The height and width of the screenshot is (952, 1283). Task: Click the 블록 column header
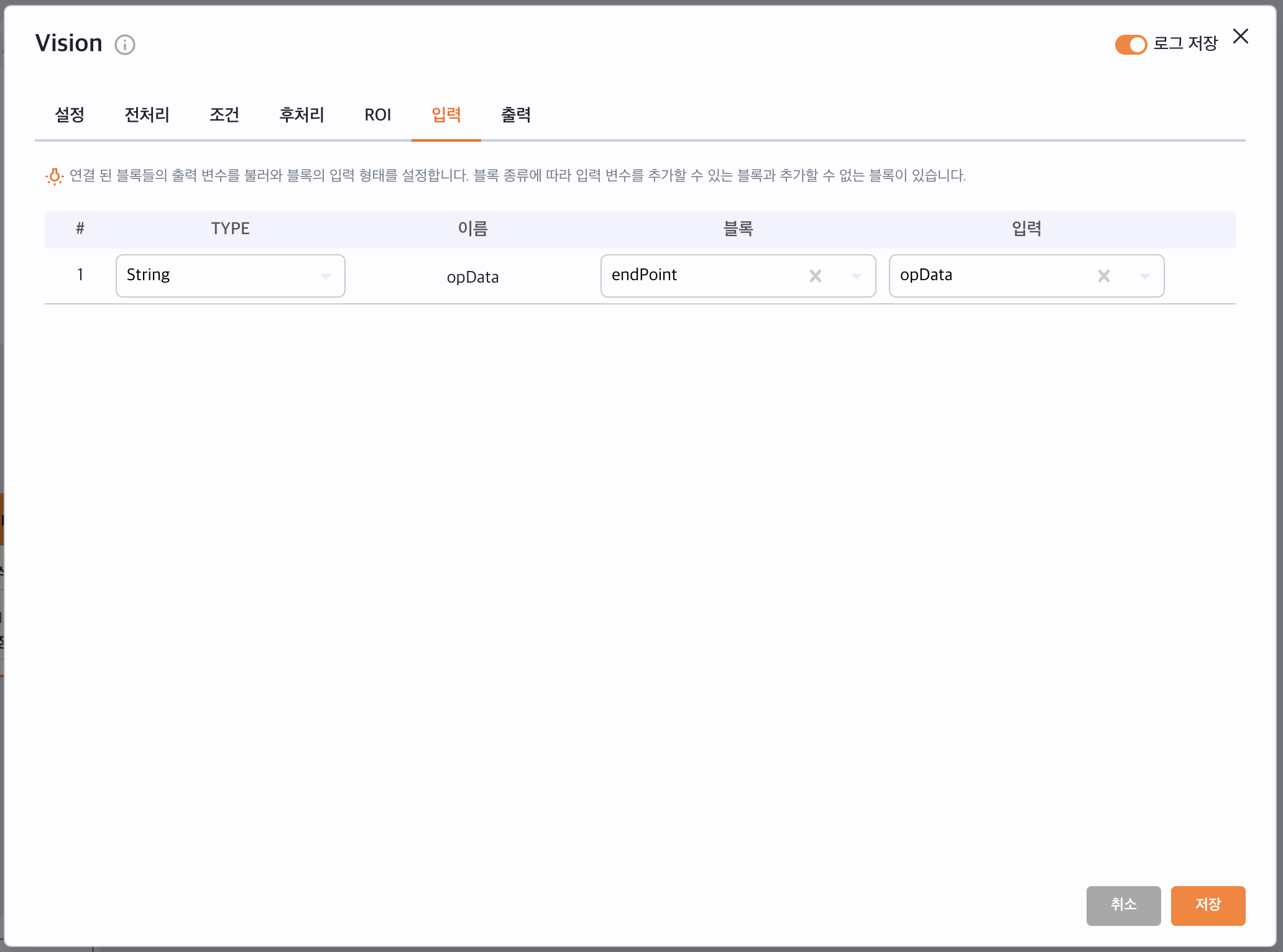coord(738,229)
